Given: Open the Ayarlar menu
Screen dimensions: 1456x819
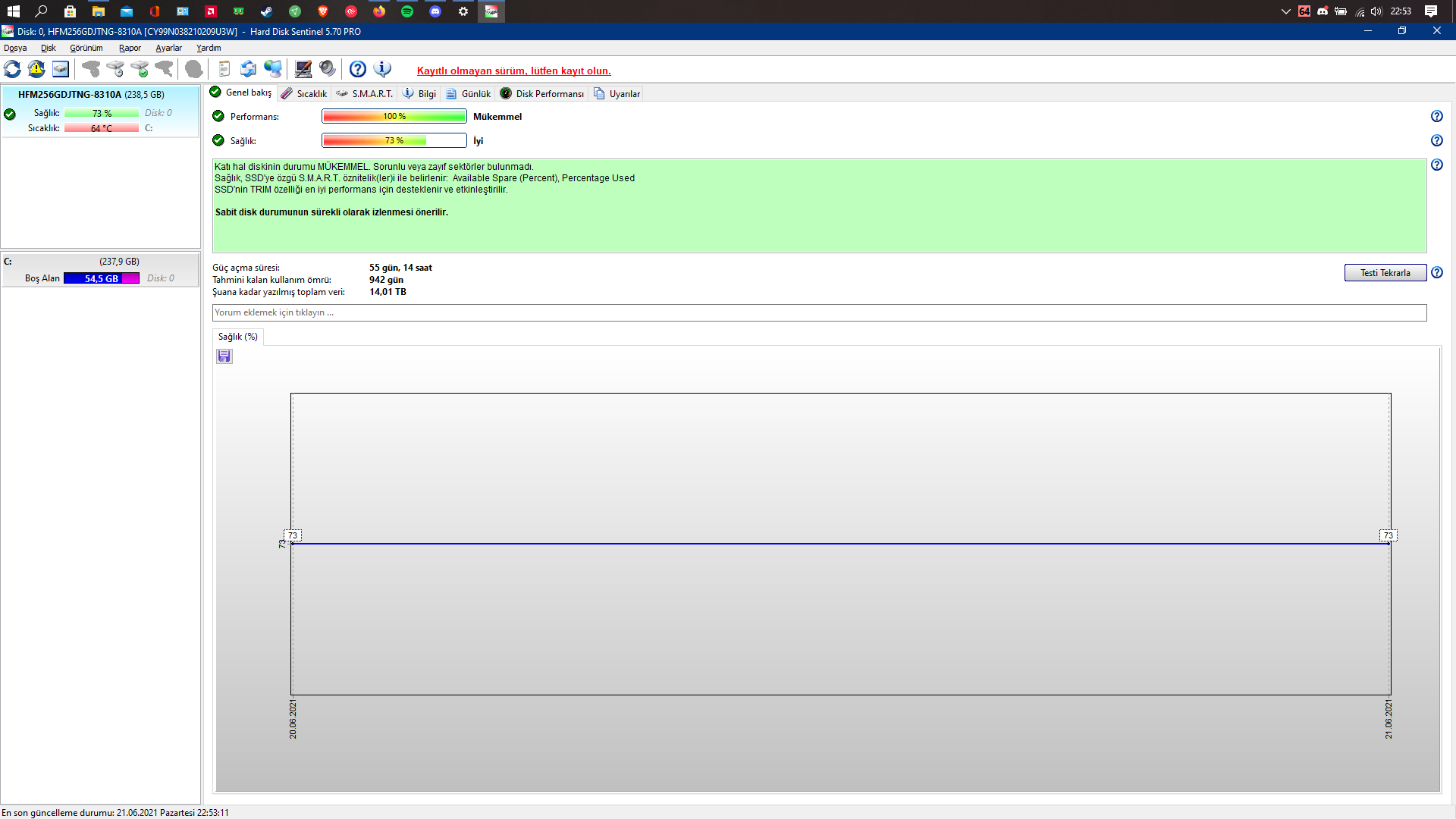Looking at the screenshot, I should click(x=168, y=48).
